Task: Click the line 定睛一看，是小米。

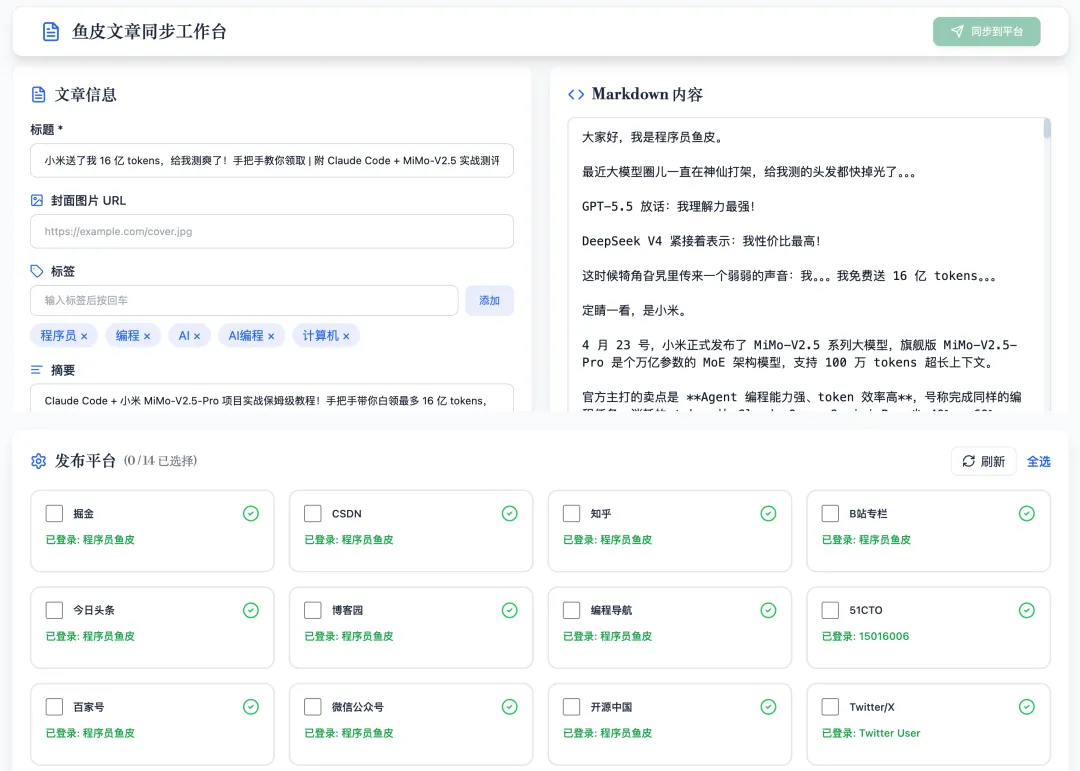Action: [636, 310]
